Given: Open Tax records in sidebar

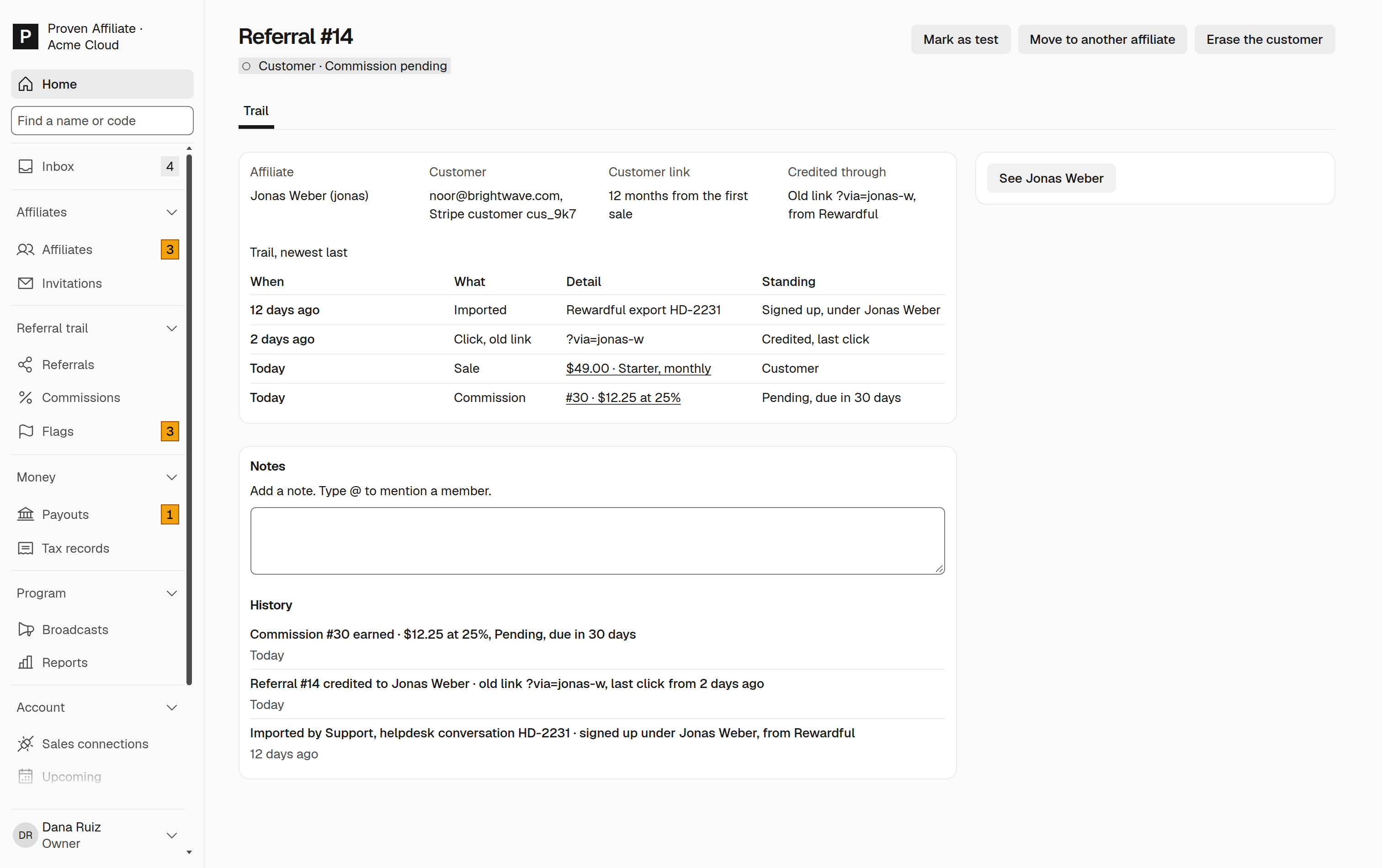Looking at the screenshot, I should [97, 549].
